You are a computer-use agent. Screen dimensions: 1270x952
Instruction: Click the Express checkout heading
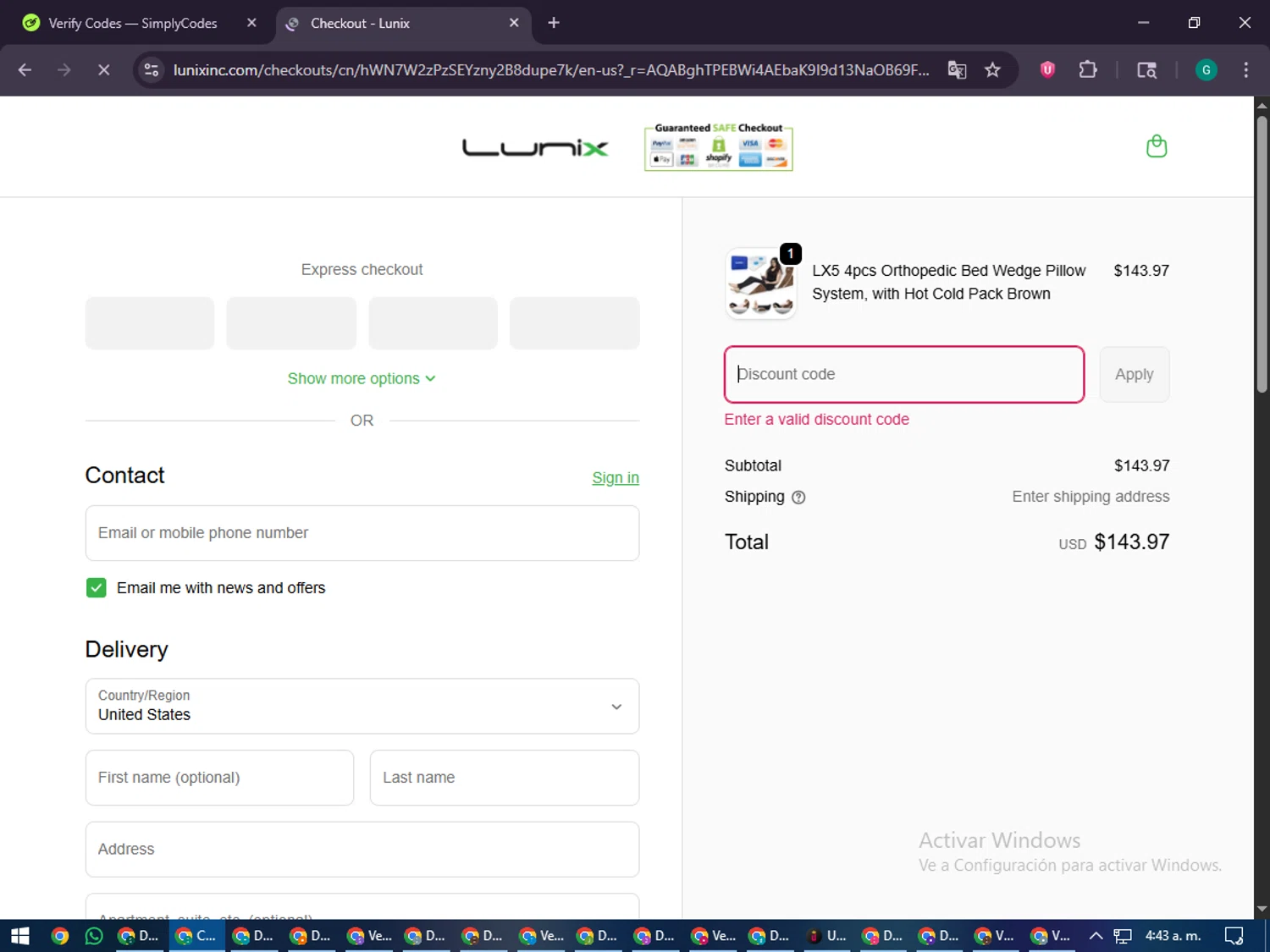(362, 270)
